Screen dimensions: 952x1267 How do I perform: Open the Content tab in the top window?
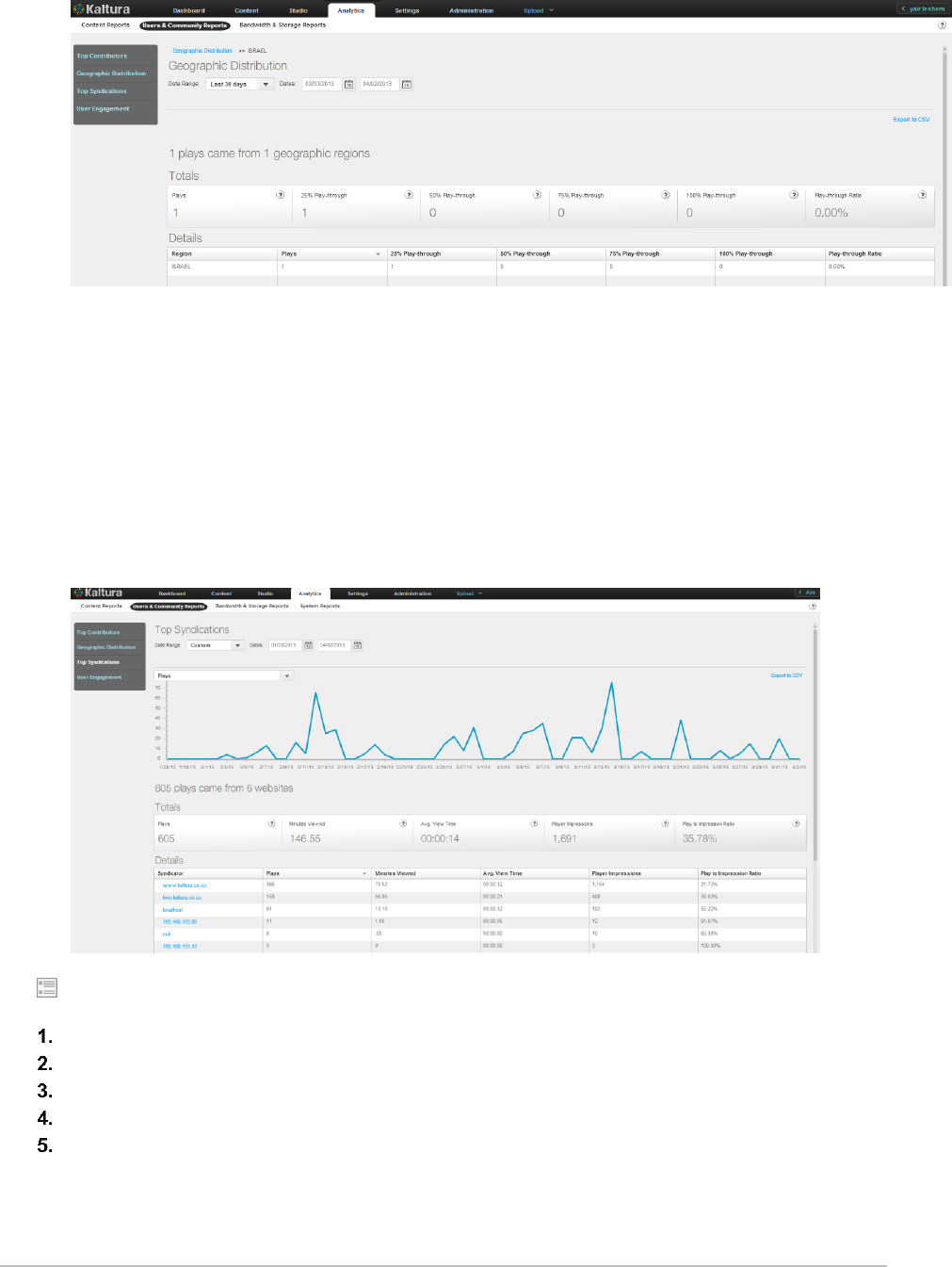pyautogui.click(x=247, y=10)
